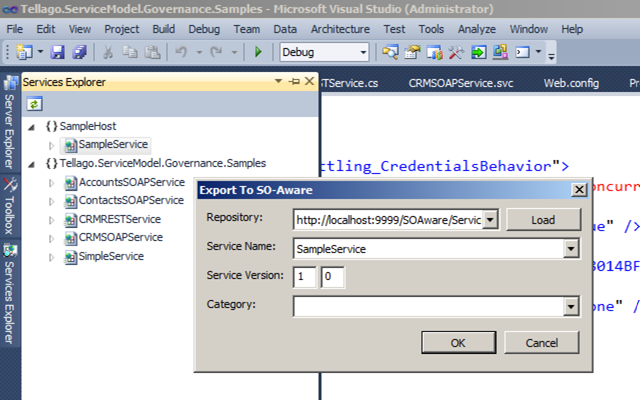The height and width of the screenshot is (400, 640).
Task: Open the Build menu
Action: click(x=164, y=29)
